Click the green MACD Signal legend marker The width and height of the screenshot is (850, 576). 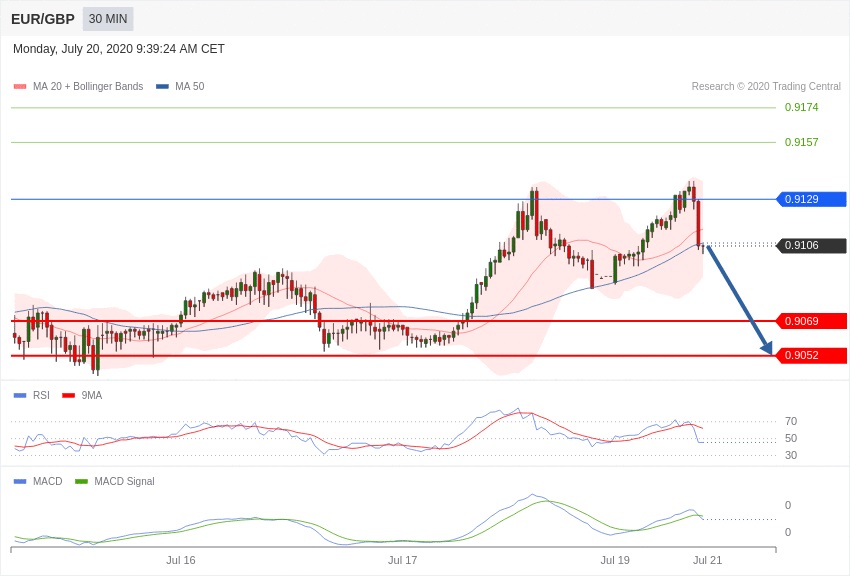[81, 481]
